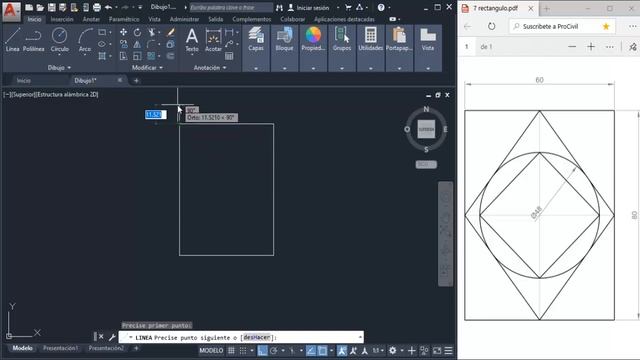Click the Tabla icon in Anotación panel
Image resolution: width=640 pixels, height=360 pixels.
(x=229, y=56)
